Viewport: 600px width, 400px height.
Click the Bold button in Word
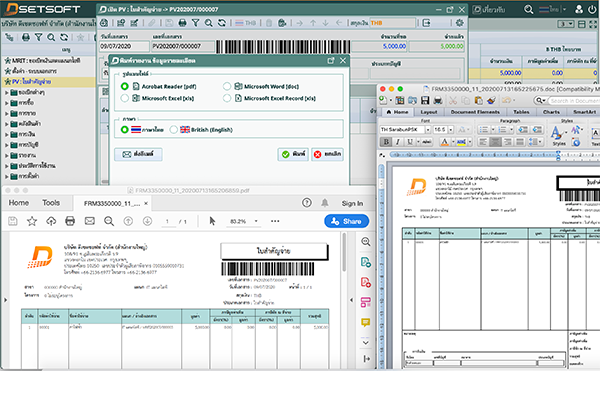(x=385, y=142)
